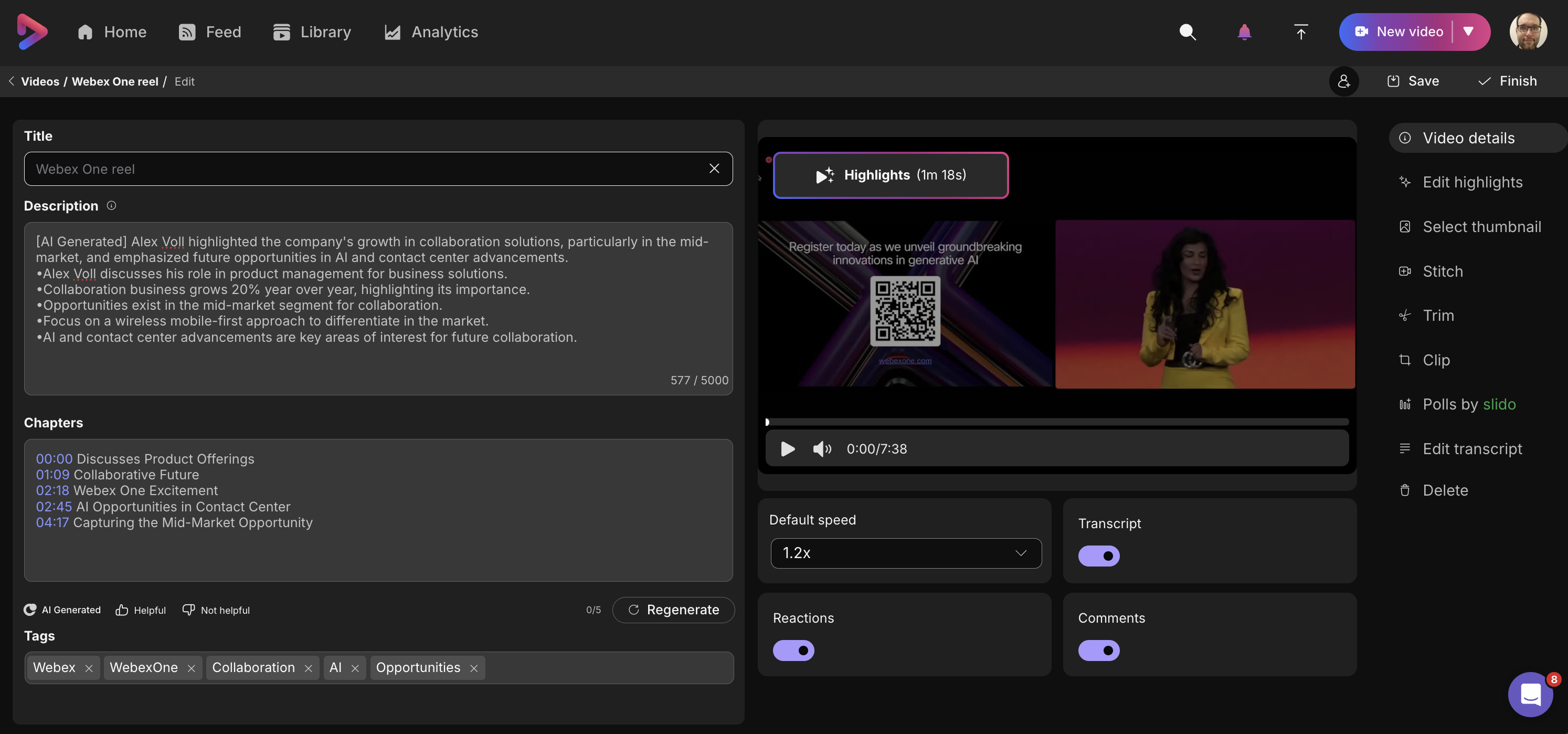Click the upload arrow icon
This screenshot has width=1568, height=734.
1301,32
